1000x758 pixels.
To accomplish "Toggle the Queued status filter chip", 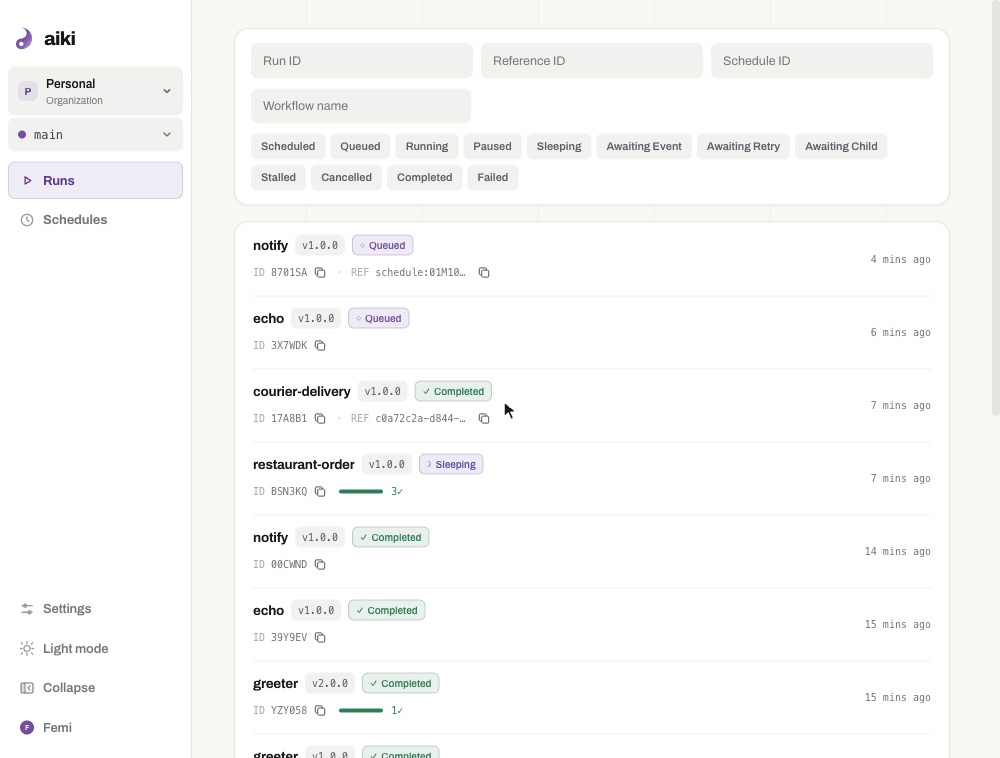I will click(360, 147).
